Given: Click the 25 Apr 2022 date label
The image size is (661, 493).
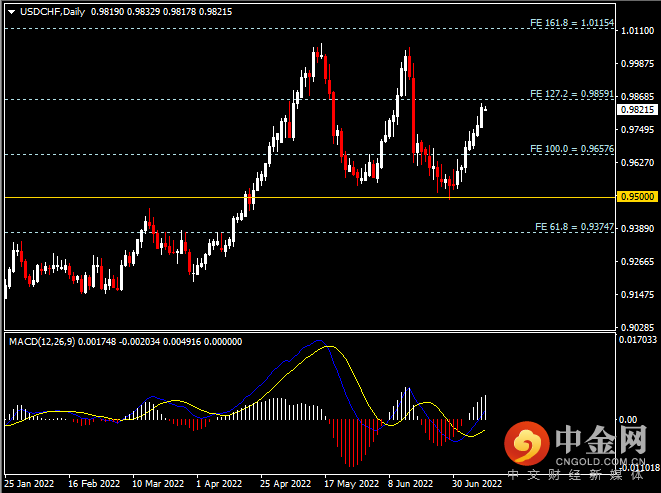Looking at the screenshot, I should pyautogui.click(x=285, y=483).
